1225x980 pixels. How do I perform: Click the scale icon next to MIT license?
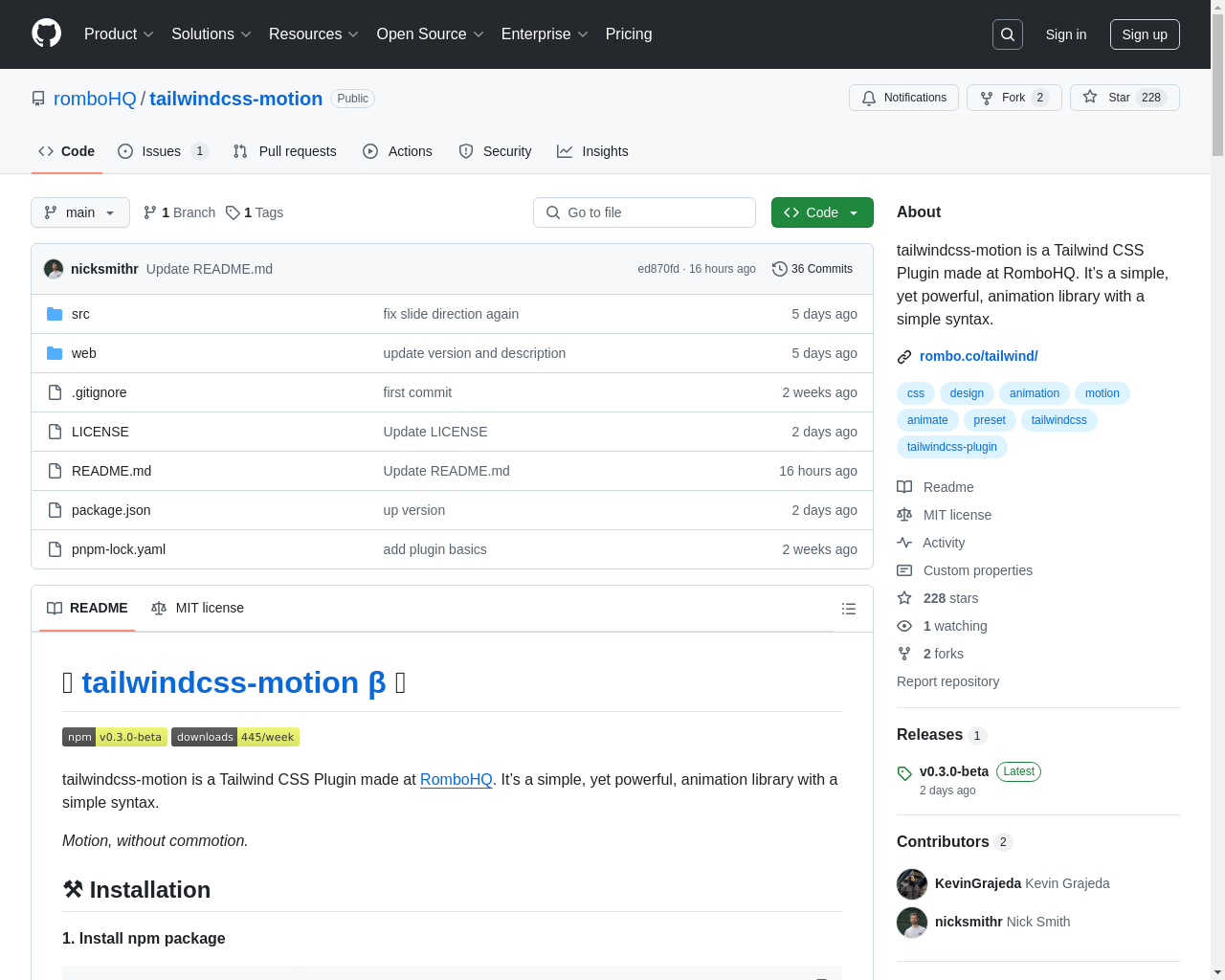pyautogui.click(x=904, y=515)
